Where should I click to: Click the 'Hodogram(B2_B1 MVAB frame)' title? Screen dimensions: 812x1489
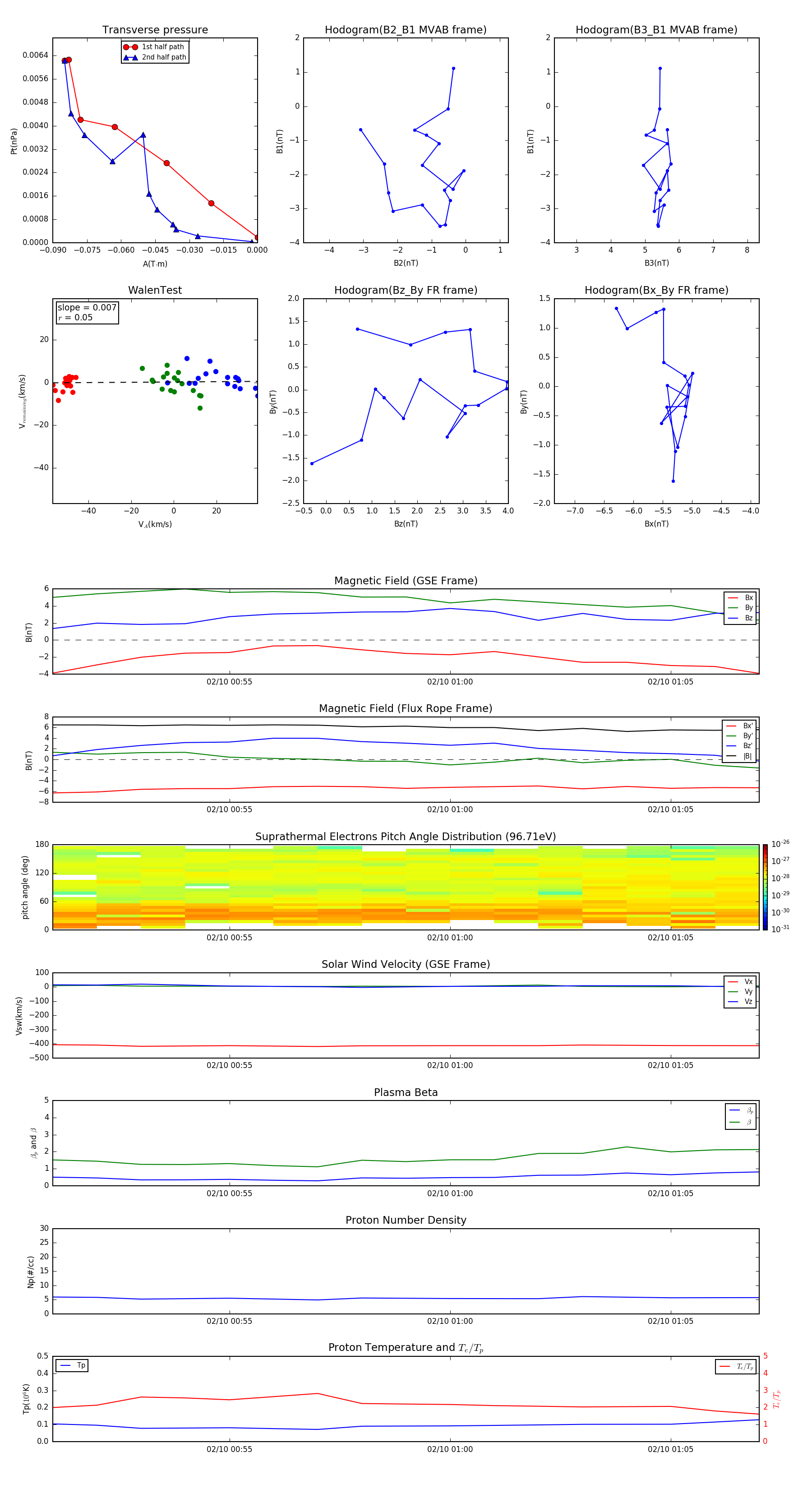(x=406, y=30)
